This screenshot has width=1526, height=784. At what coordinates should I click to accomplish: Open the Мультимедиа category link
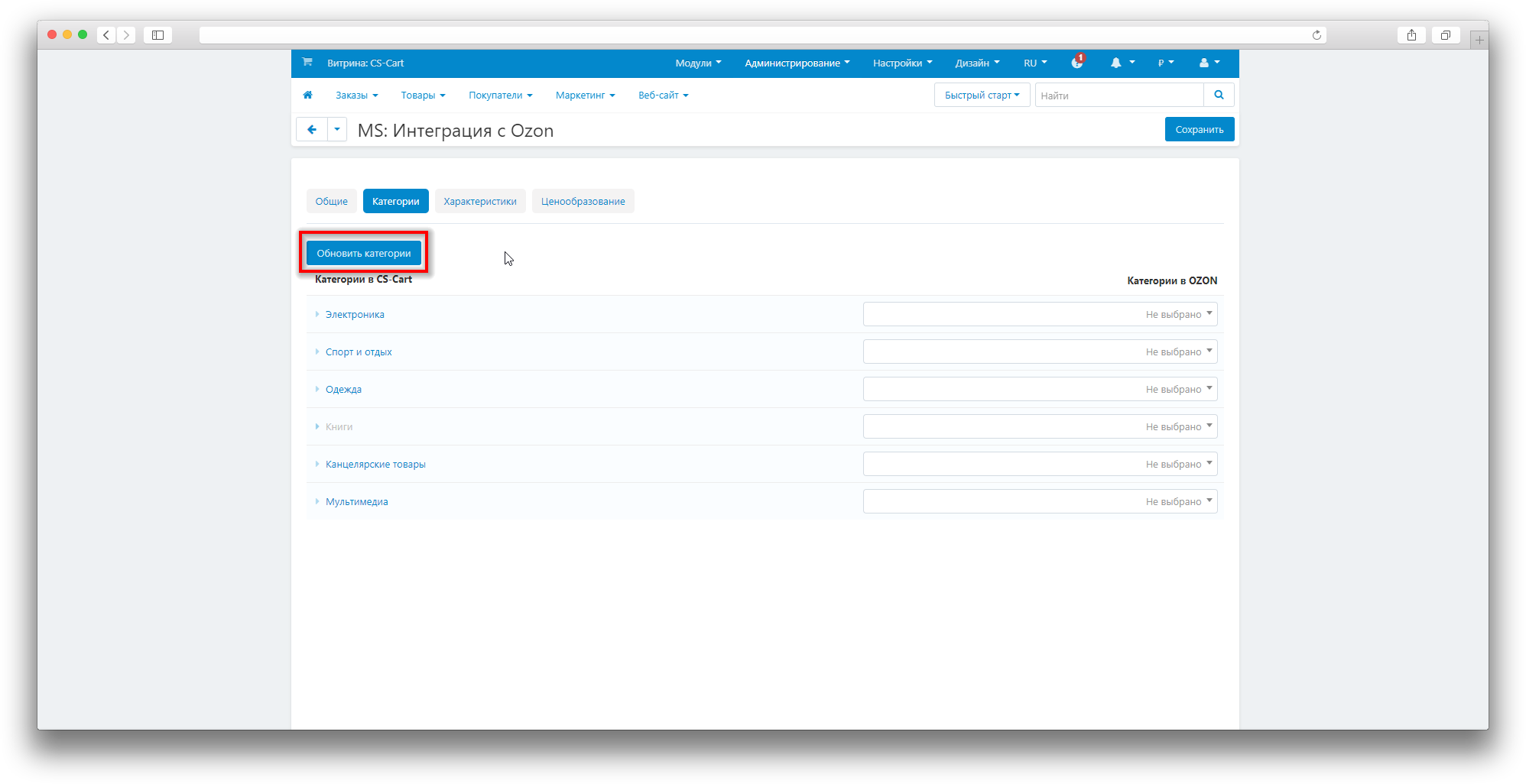pos(356,501)
